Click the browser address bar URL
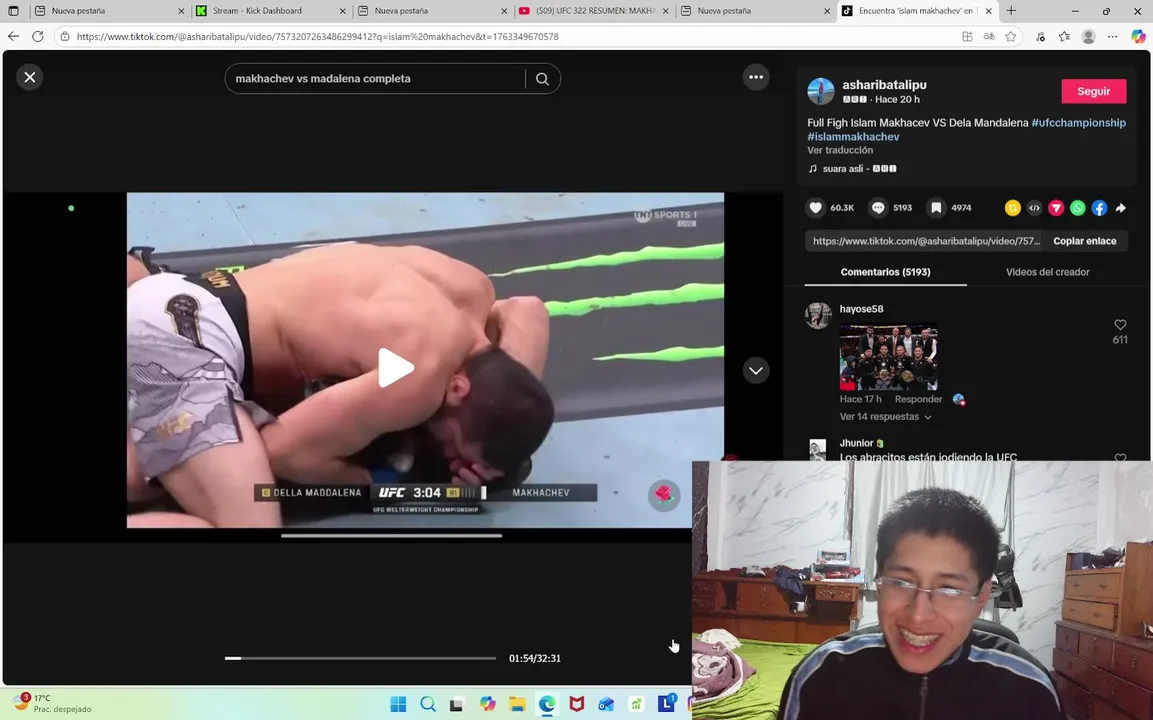The image size is (1153, 720). tap(317, 37)
